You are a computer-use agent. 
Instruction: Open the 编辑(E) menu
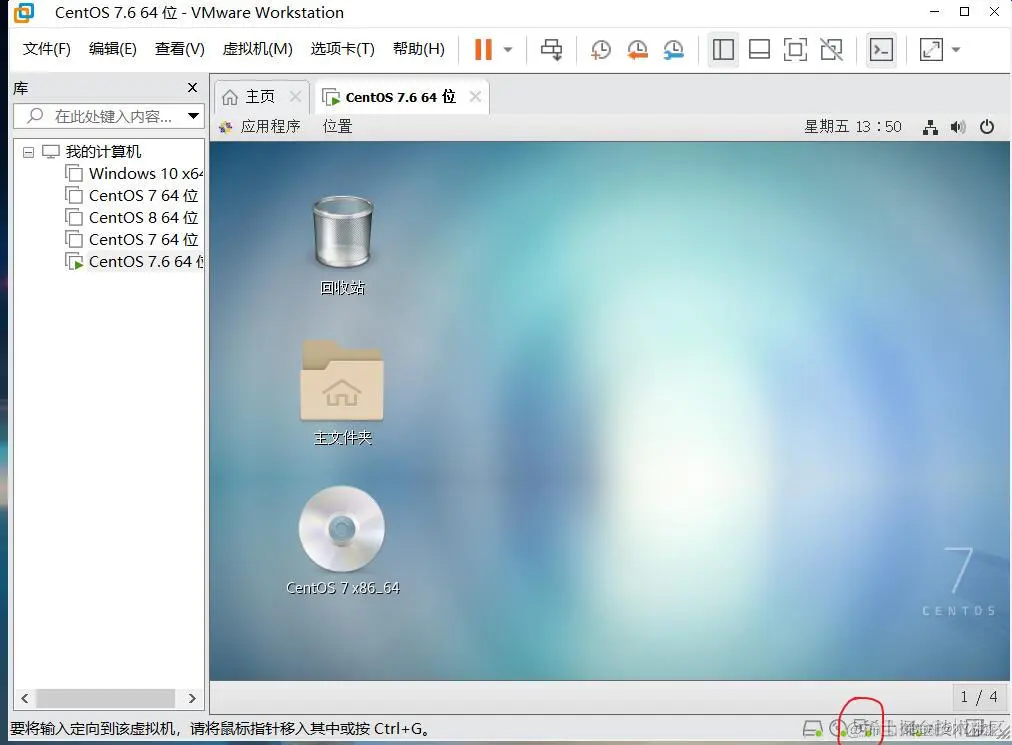112,49
